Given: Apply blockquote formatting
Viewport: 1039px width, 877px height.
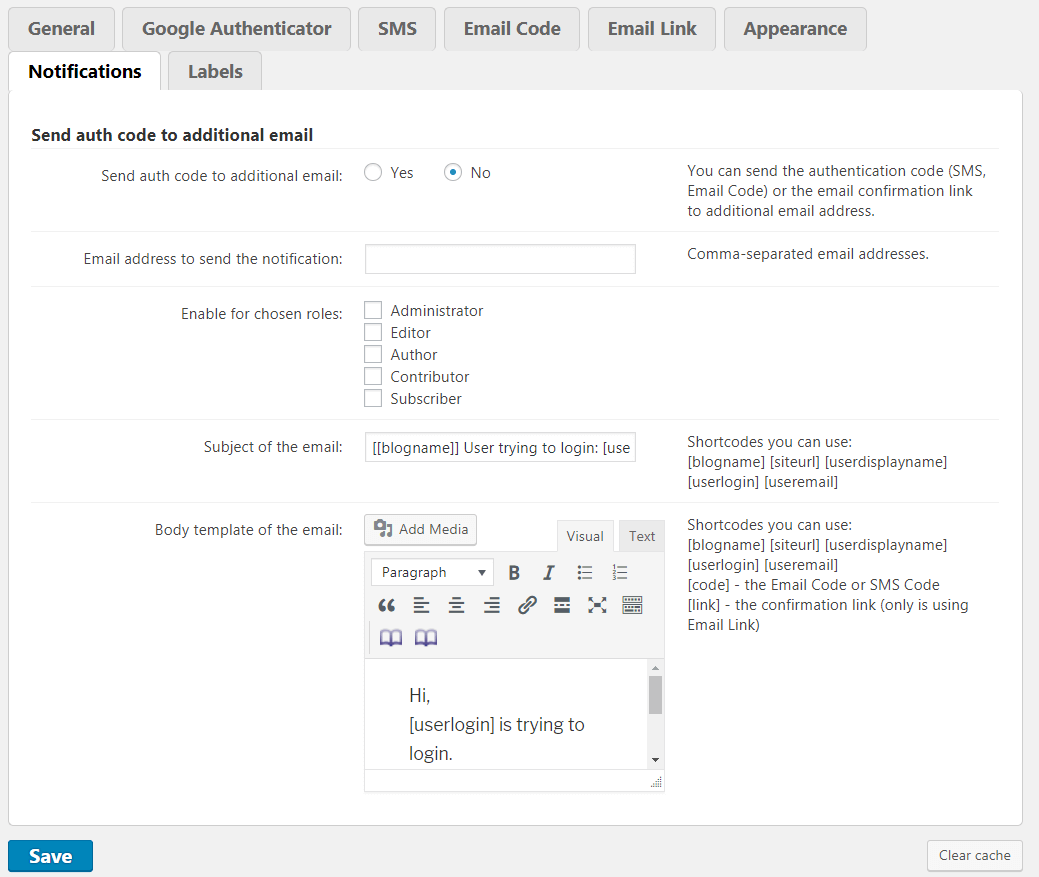Looking at the screenshot, I should coord(387,605).
